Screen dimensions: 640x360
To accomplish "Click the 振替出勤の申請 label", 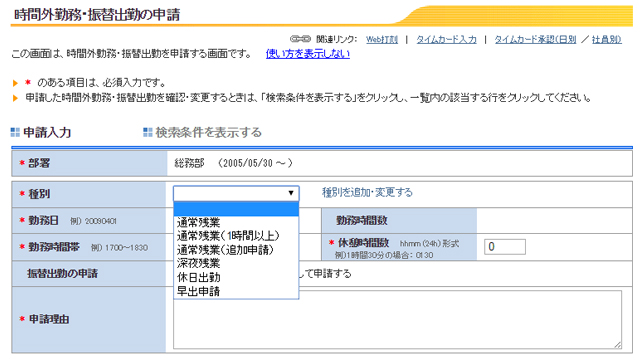I will point(62,273).
